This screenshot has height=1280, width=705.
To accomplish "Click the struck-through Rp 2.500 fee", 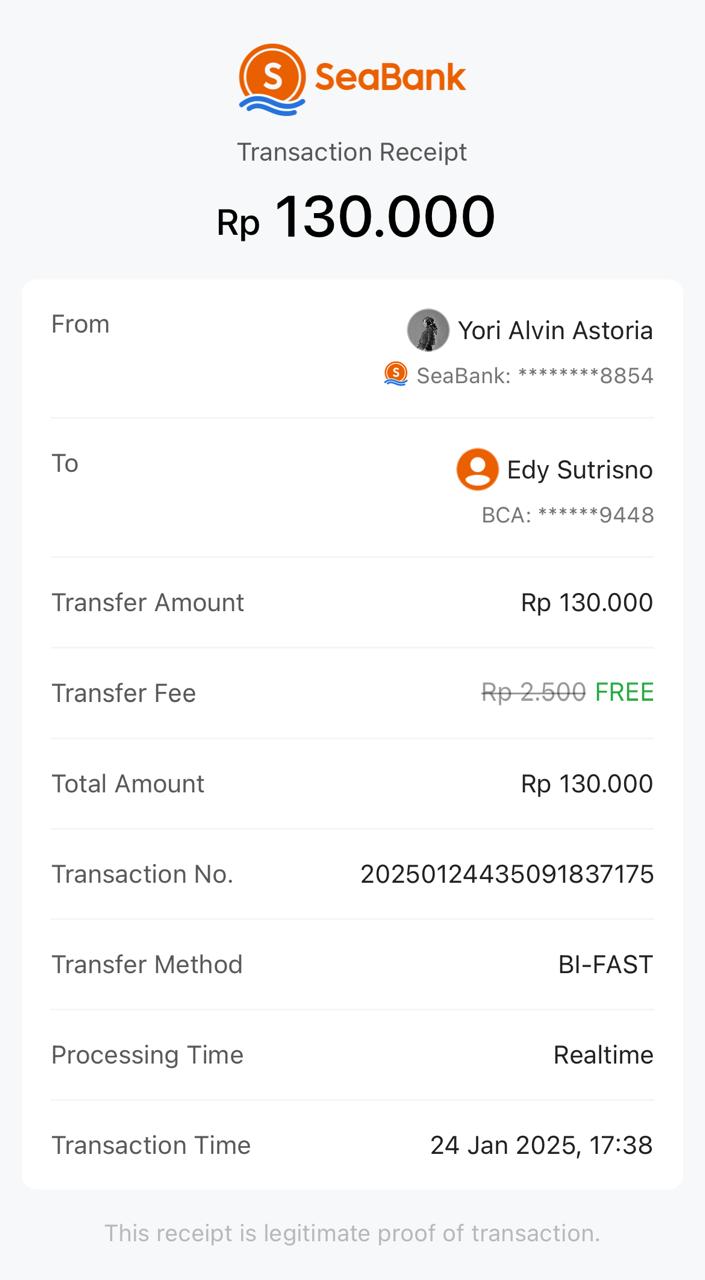I will [533, 692].
